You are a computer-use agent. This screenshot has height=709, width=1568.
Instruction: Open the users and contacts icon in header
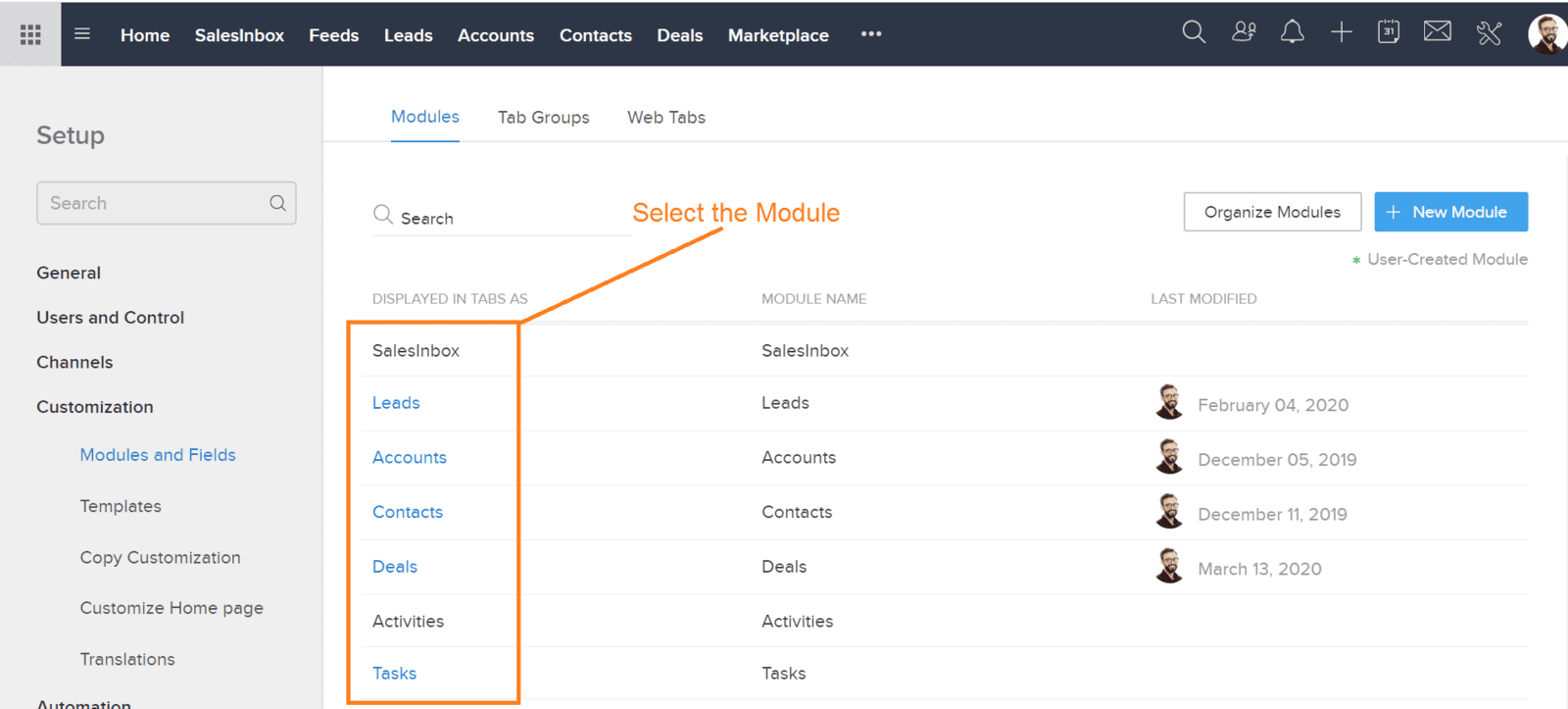1244,32
